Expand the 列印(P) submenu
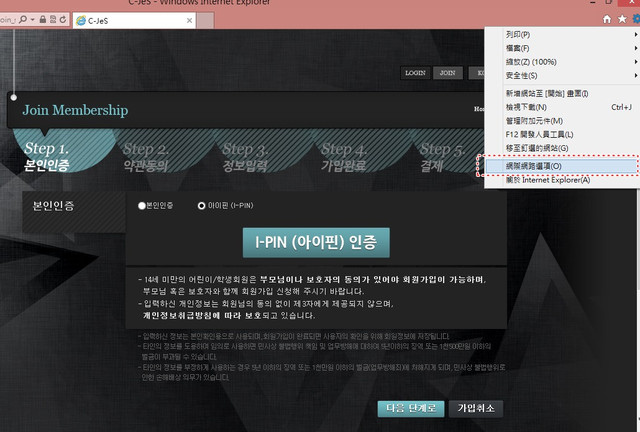Viewport: 640px width, 432px height. [562, 35]
